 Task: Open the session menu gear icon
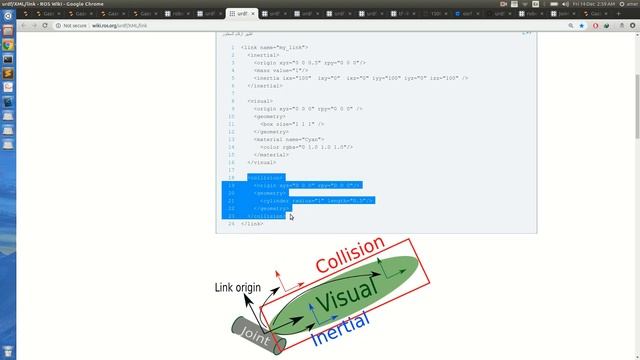click(622, 4)
